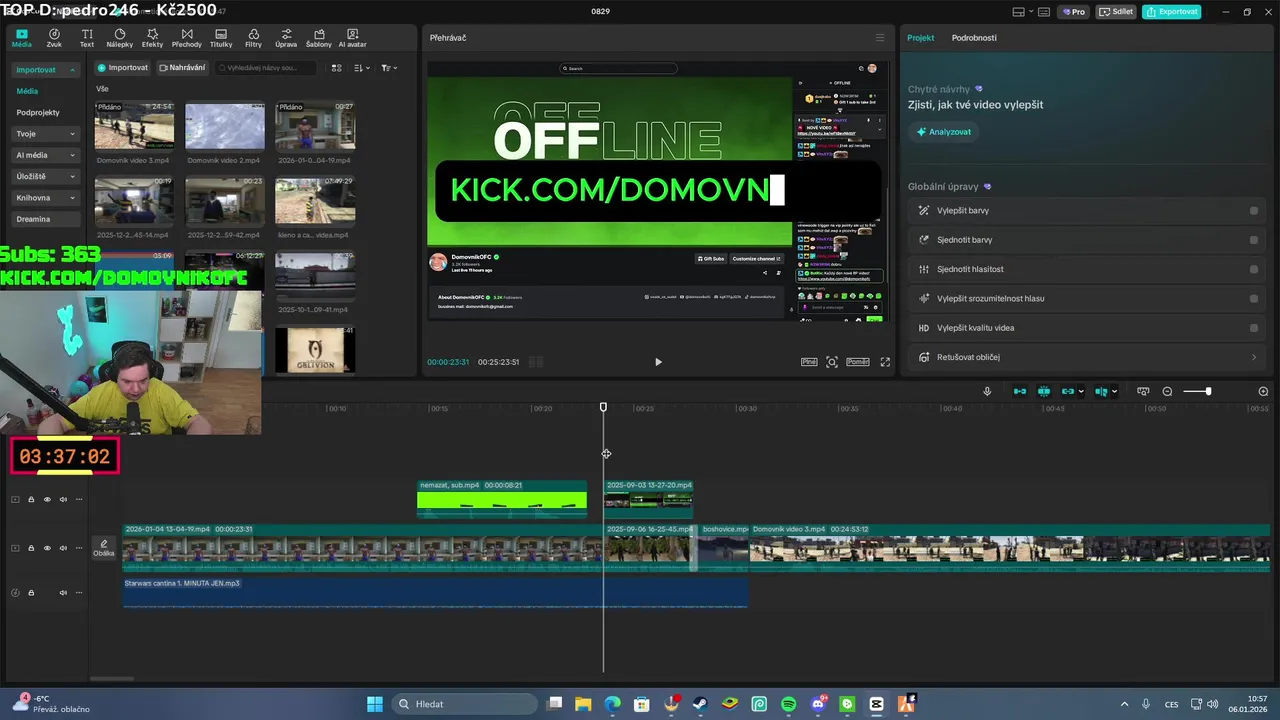
Task: Click the Nahrávání record button
Action: (182, 68)
